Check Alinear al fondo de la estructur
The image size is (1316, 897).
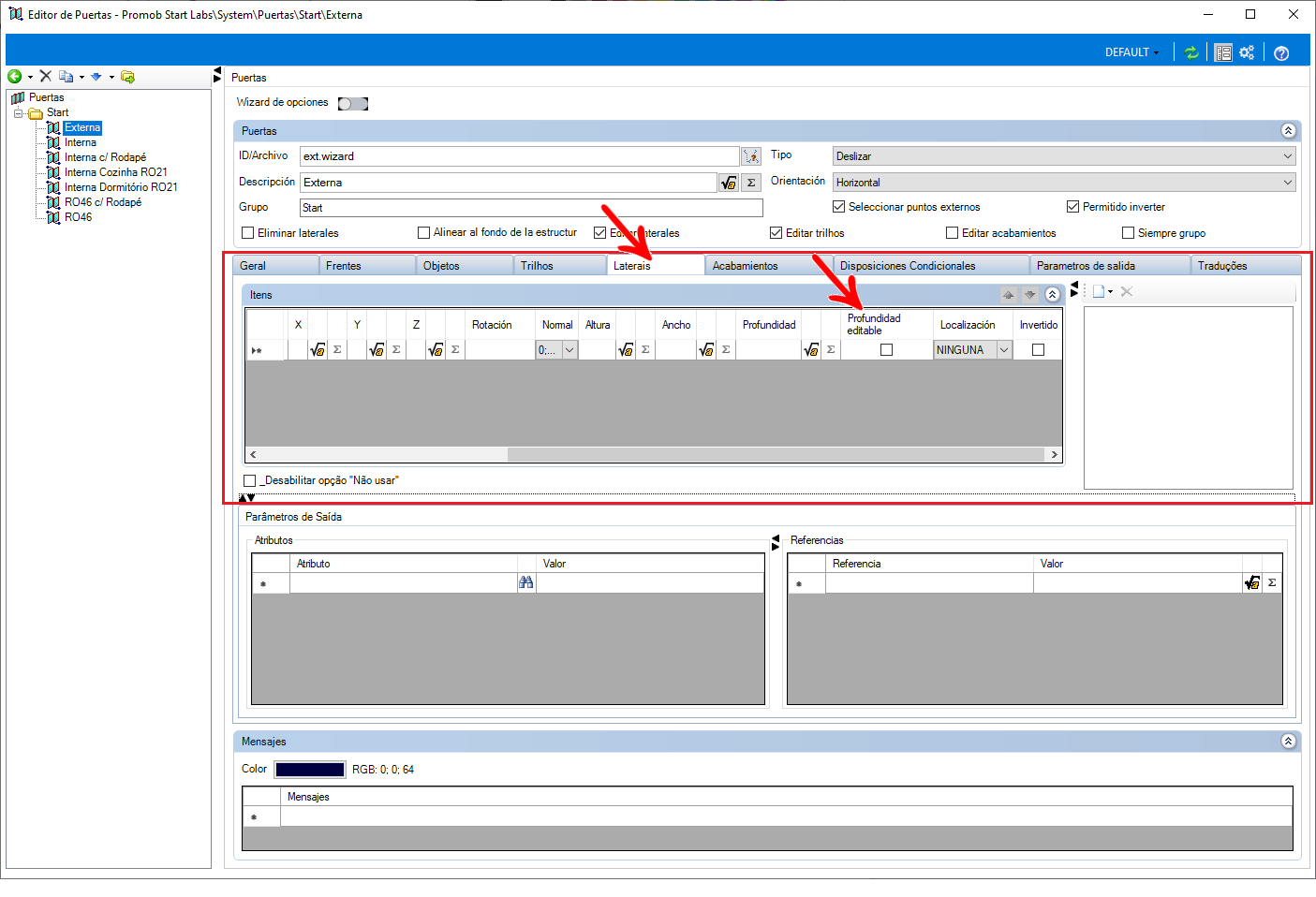[x=423, y=233]
